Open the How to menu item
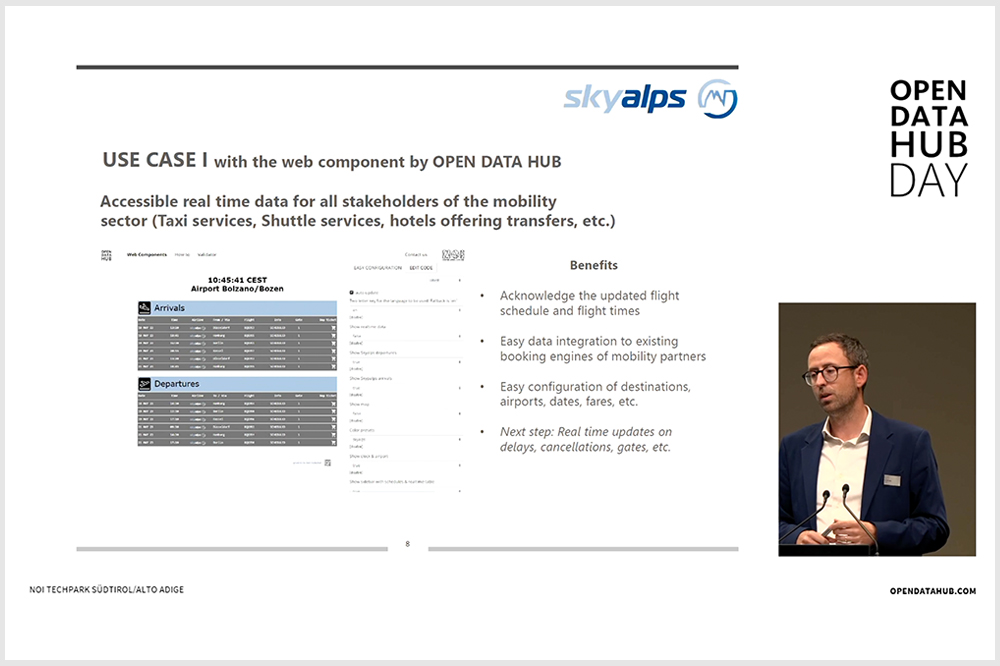The height and width of the screenshot is (666, 1000). tap(182, 255)
